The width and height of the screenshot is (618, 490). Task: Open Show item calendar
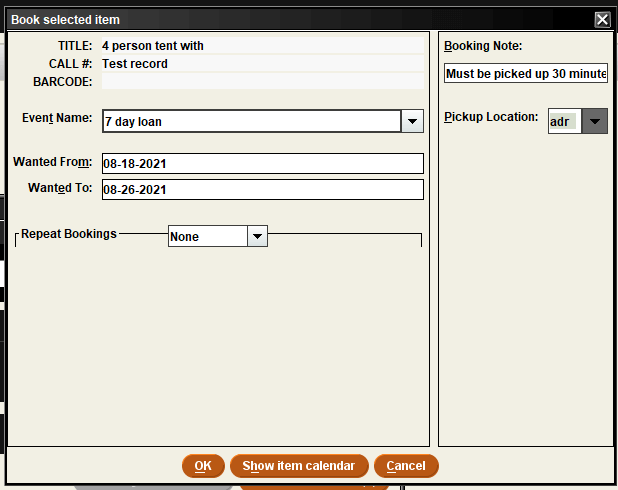(299, 466)
